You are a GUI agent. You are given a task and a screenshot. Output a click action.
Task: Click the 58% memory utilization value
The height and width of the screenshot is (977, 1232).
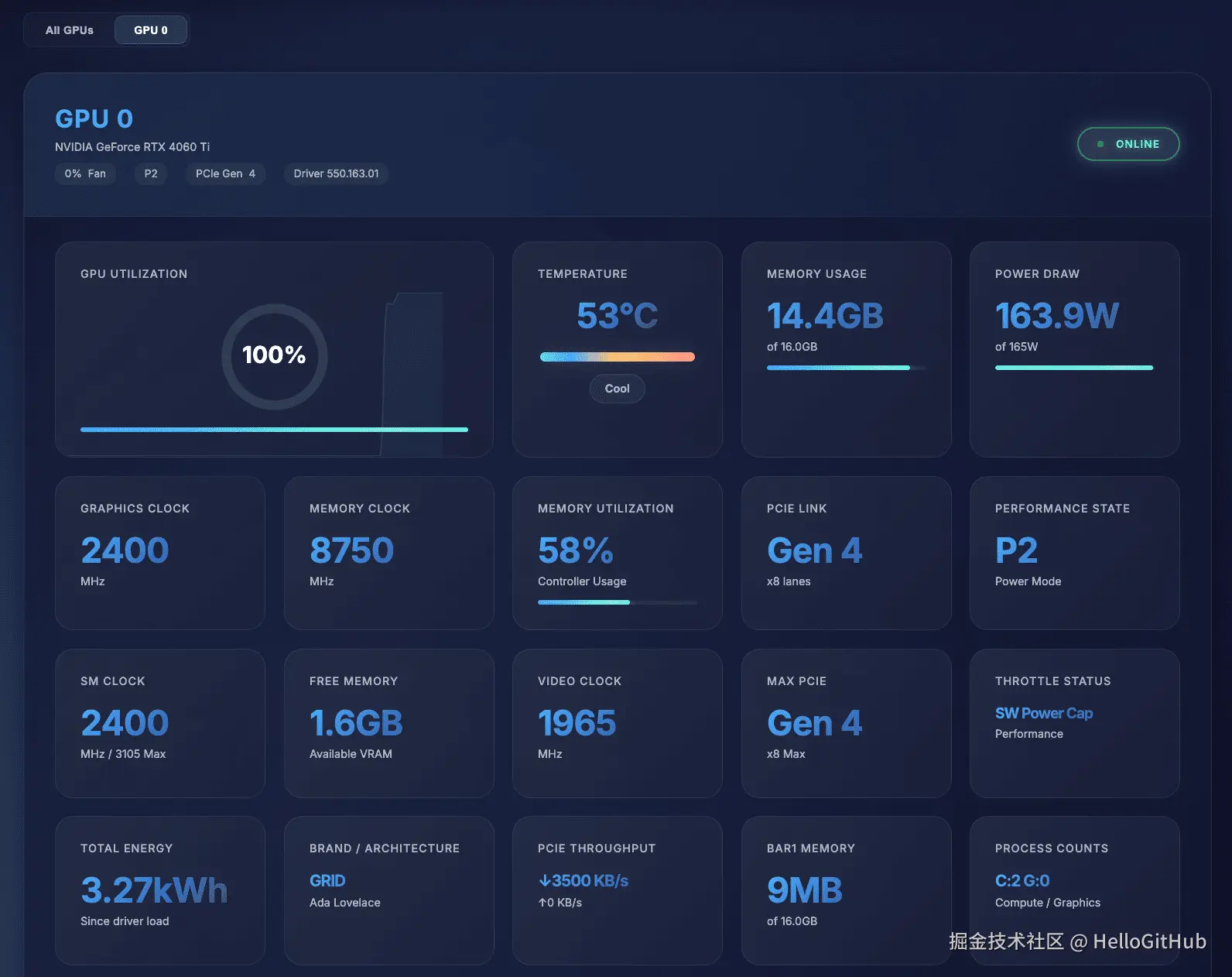pyautogui.click(x=576, y=550)
